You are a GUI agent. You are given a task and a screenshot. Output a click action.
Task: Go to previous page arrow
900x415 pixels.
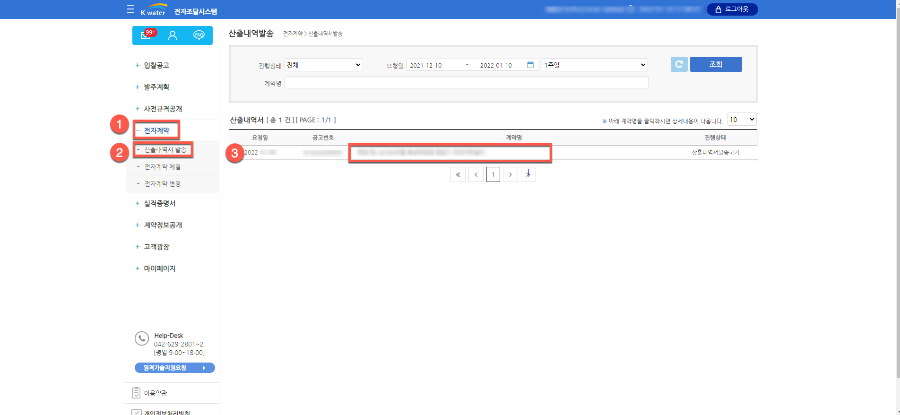(x=476, y=174)
